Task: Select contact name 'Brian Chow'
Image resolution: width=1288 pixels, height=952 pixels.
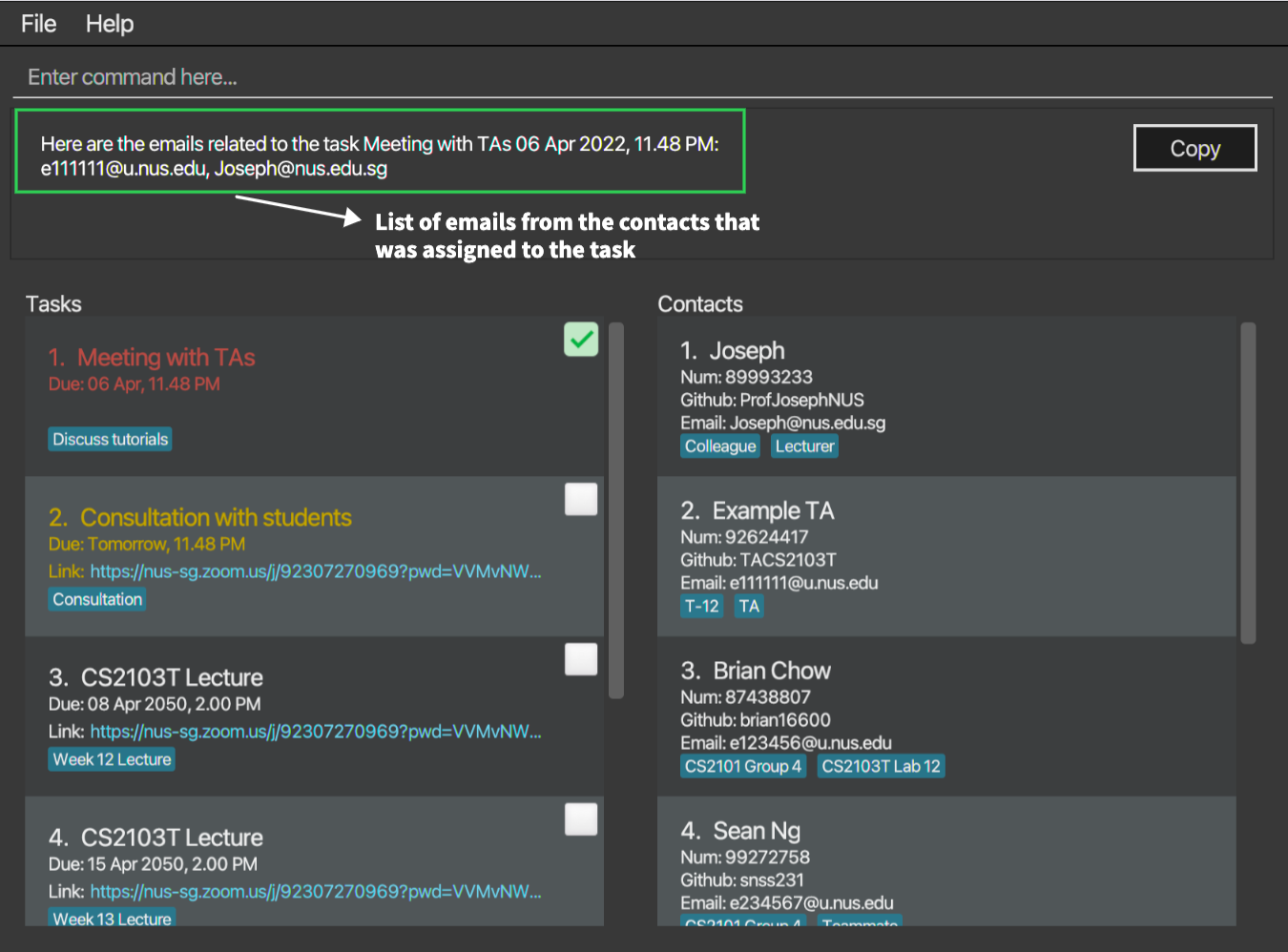Action: (772, 672)
